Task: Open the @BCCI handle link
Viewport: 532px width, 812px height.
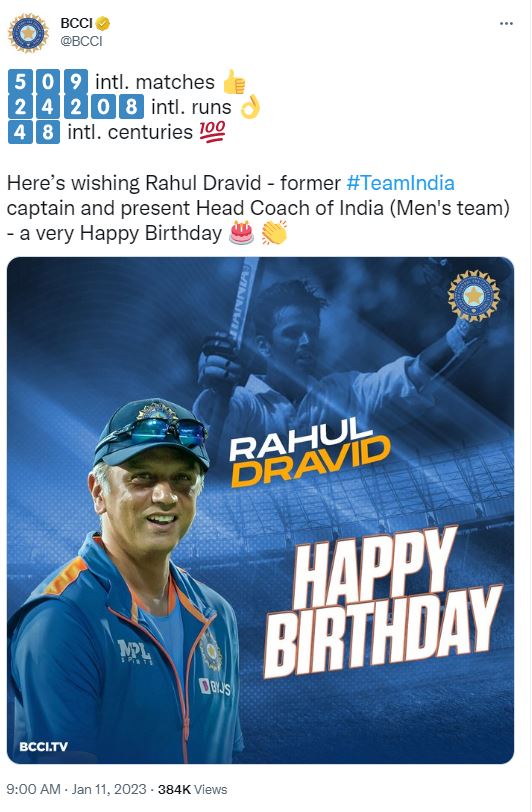Action: 81,41
